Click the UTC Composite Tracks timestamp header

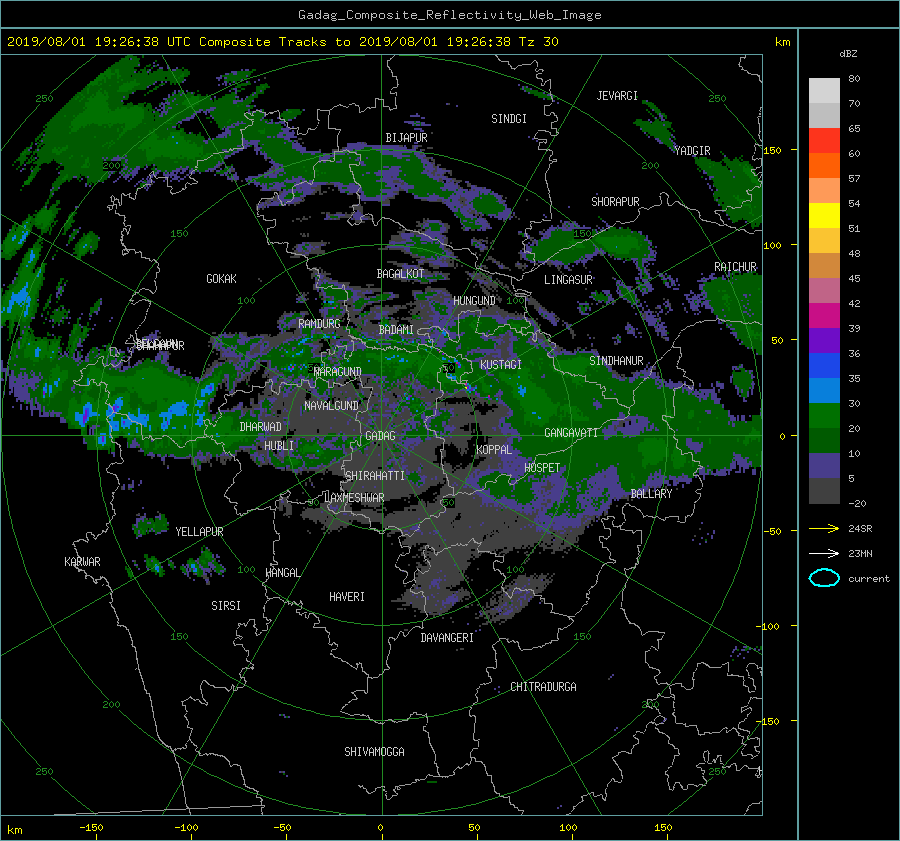(x=282, y=42)
